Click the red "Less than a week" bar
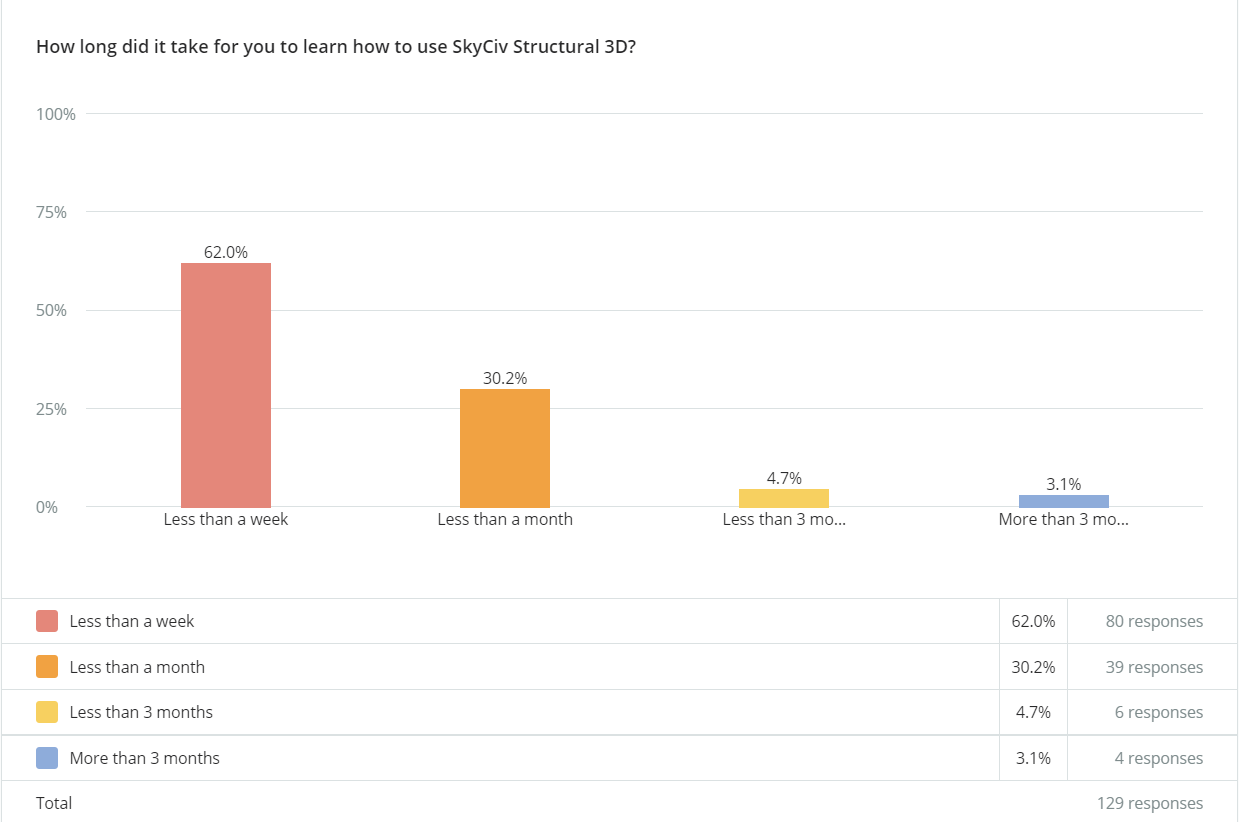 226,385
